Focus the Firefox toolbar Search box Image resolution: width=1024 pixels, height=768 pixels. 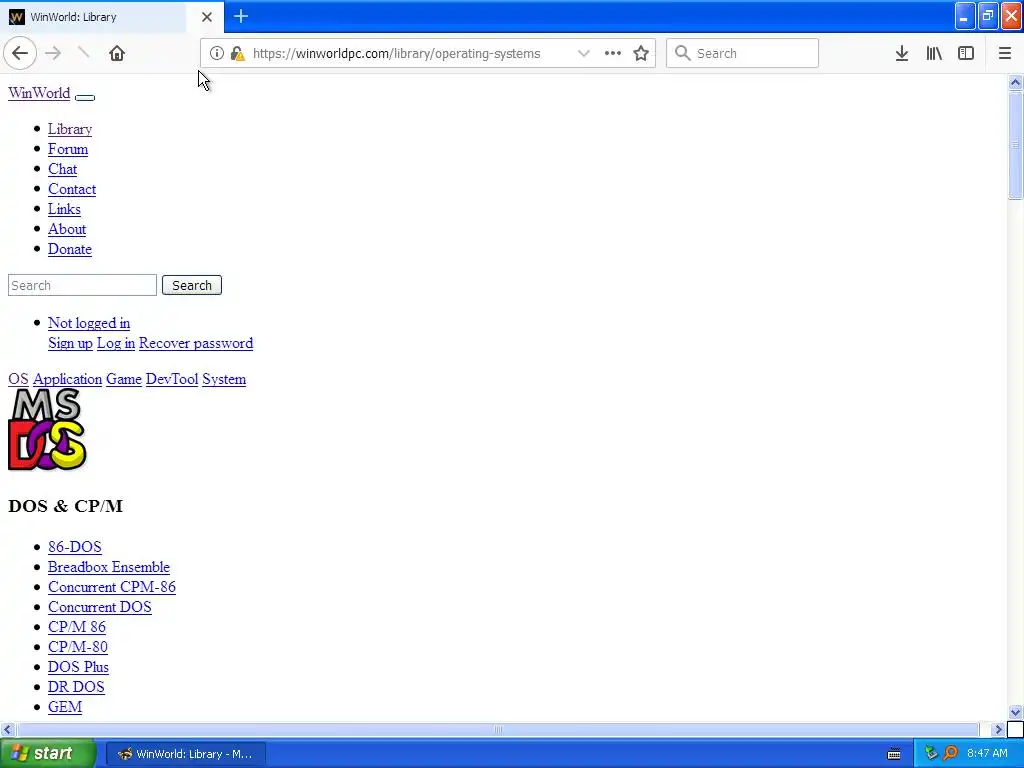tap(743, 54)
